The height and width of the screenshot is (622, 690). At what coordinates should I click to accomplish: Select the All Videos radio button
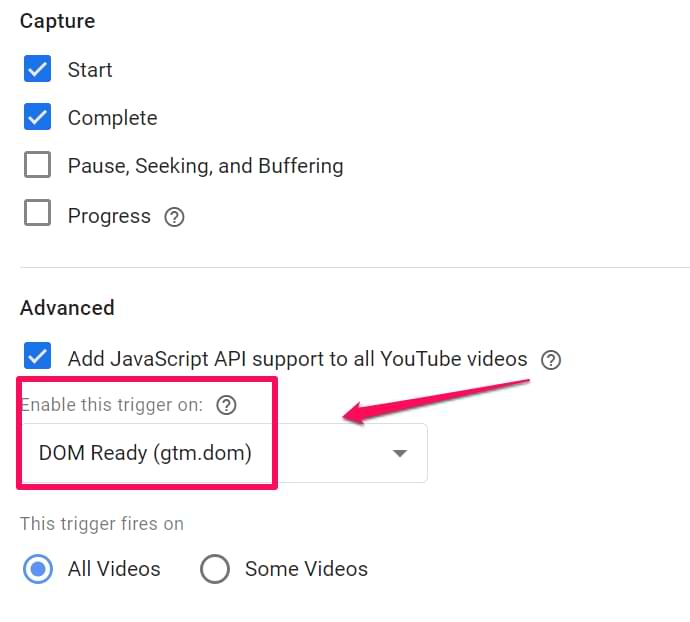[x=38, y=569]
